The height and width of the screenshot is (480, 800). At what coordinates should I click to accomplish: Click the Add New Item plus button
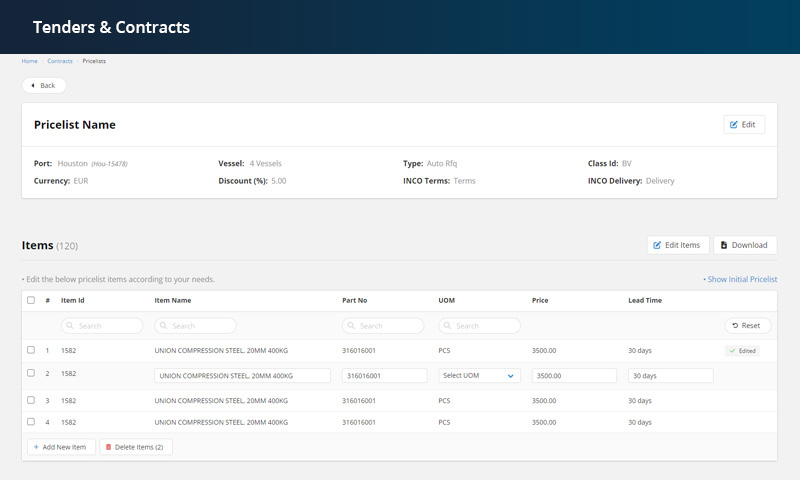point(61,447)
